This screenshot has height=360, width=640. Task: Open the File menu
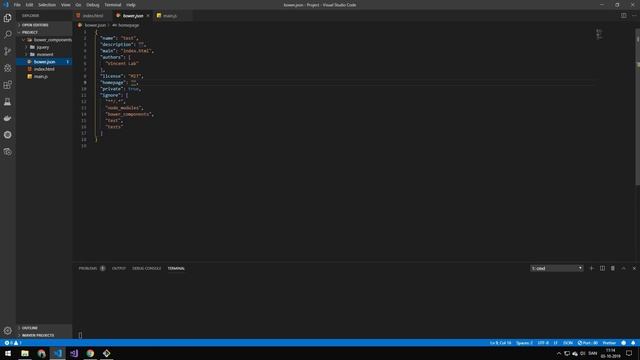point(17,5)
